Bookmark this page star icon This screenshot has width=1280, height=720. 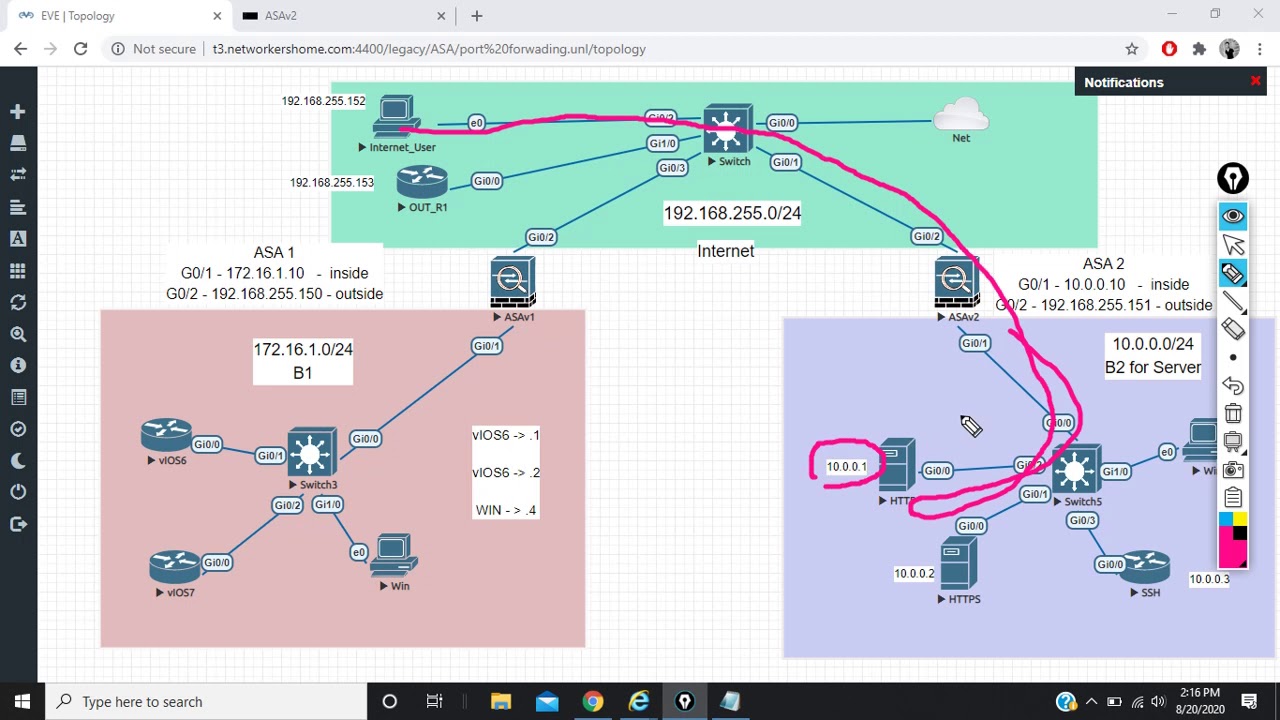1132,48
